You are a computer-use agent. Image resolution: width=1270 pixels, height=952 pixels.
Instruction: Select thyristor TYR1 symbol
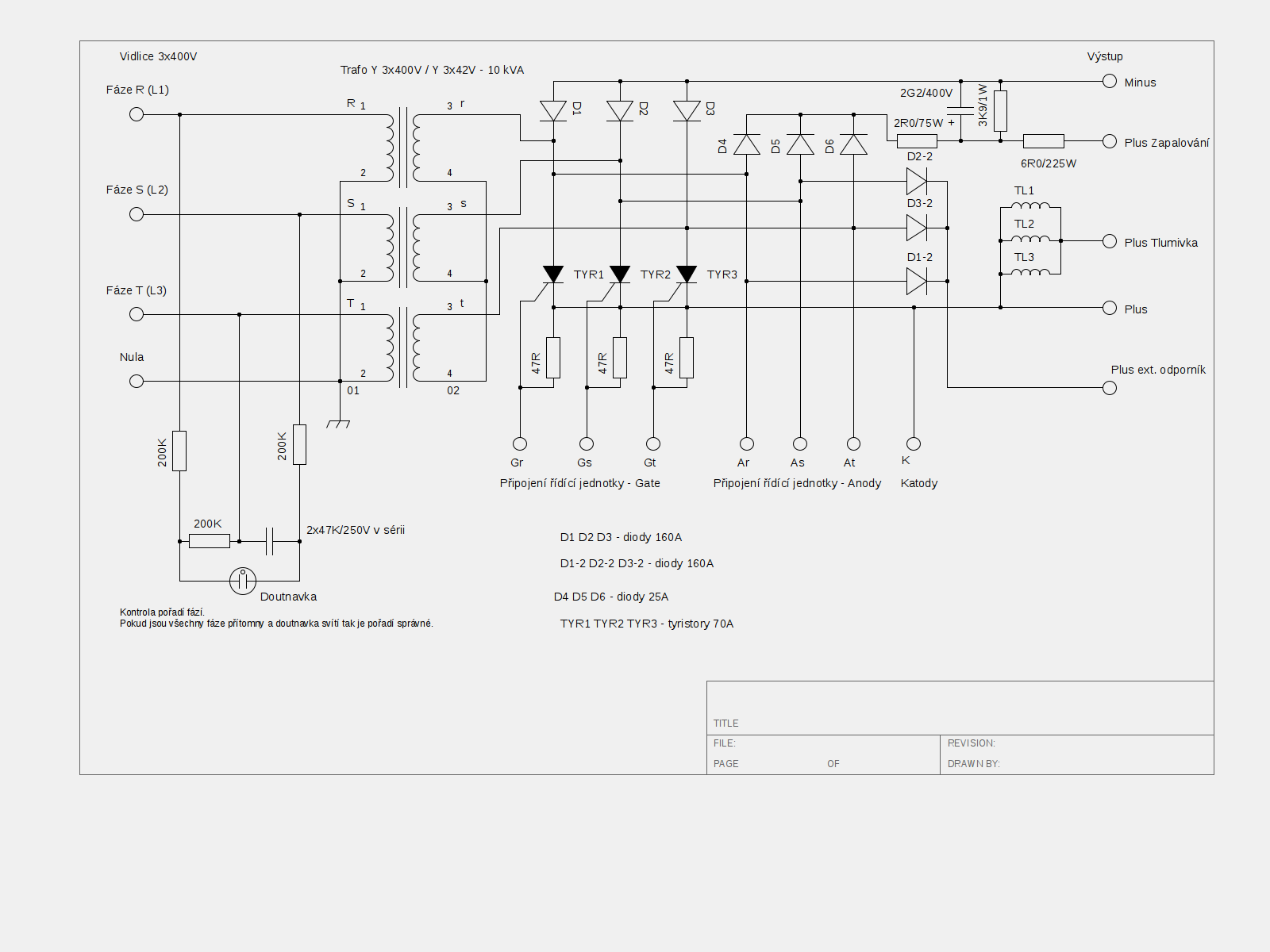point(553,274)
